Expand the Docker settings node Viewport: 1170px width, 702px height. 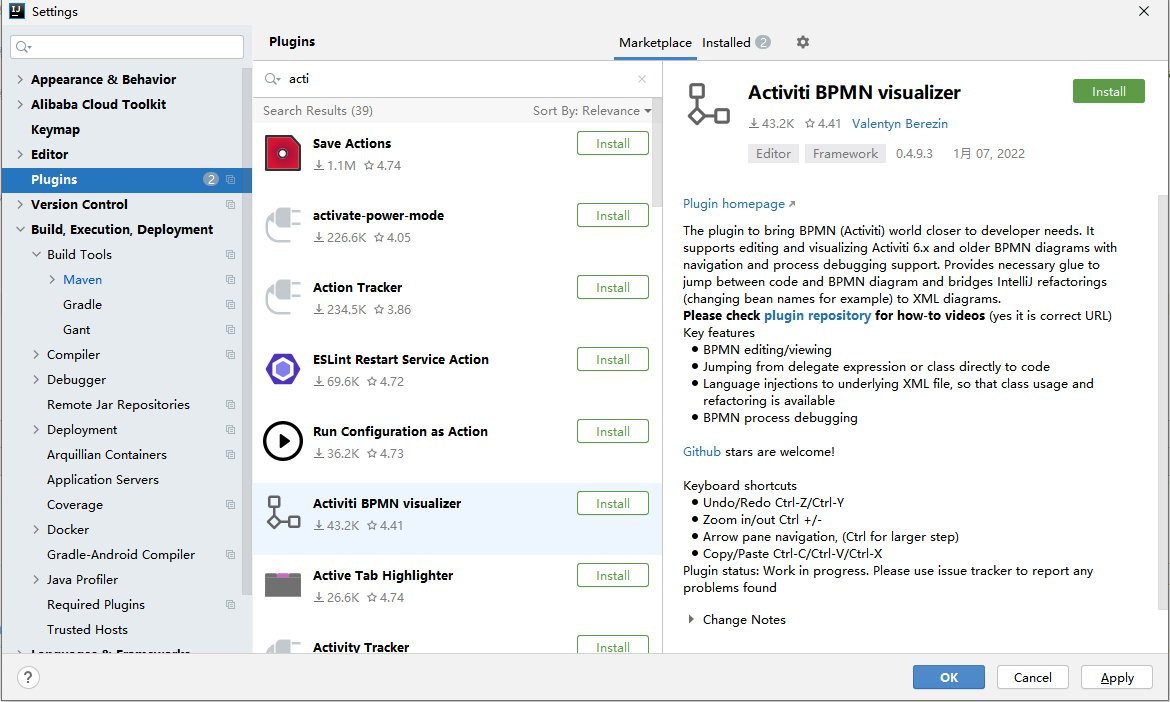coord(36,530)
